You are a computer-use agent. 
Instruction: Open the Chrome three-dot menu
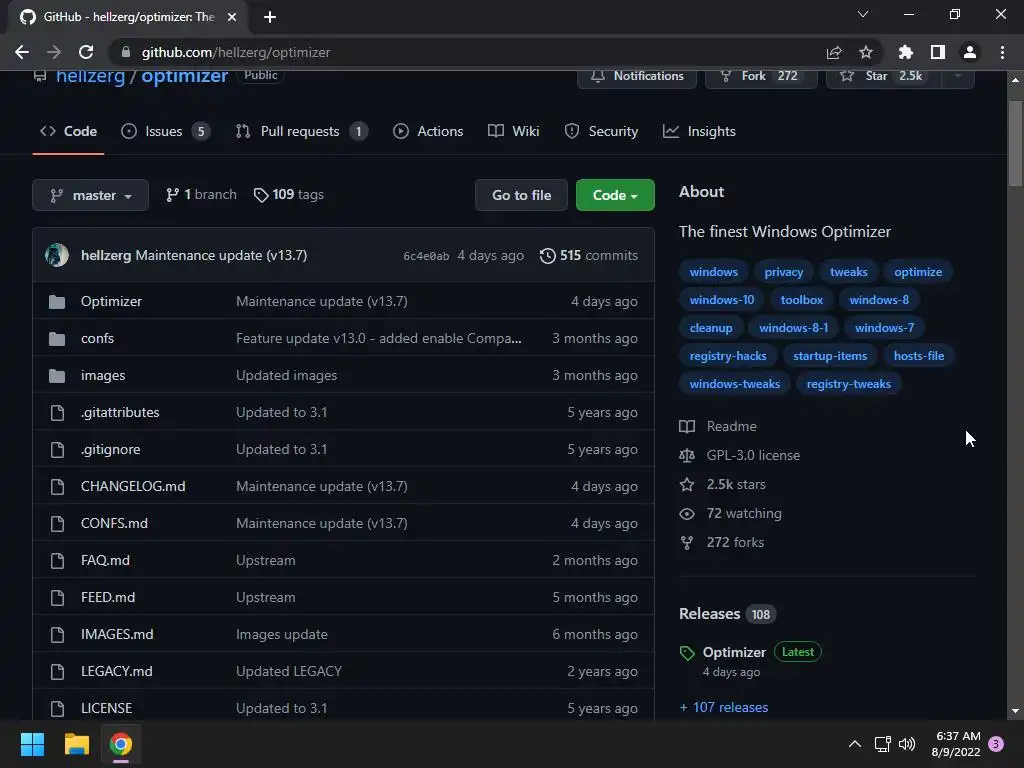tap(1002, 52)
